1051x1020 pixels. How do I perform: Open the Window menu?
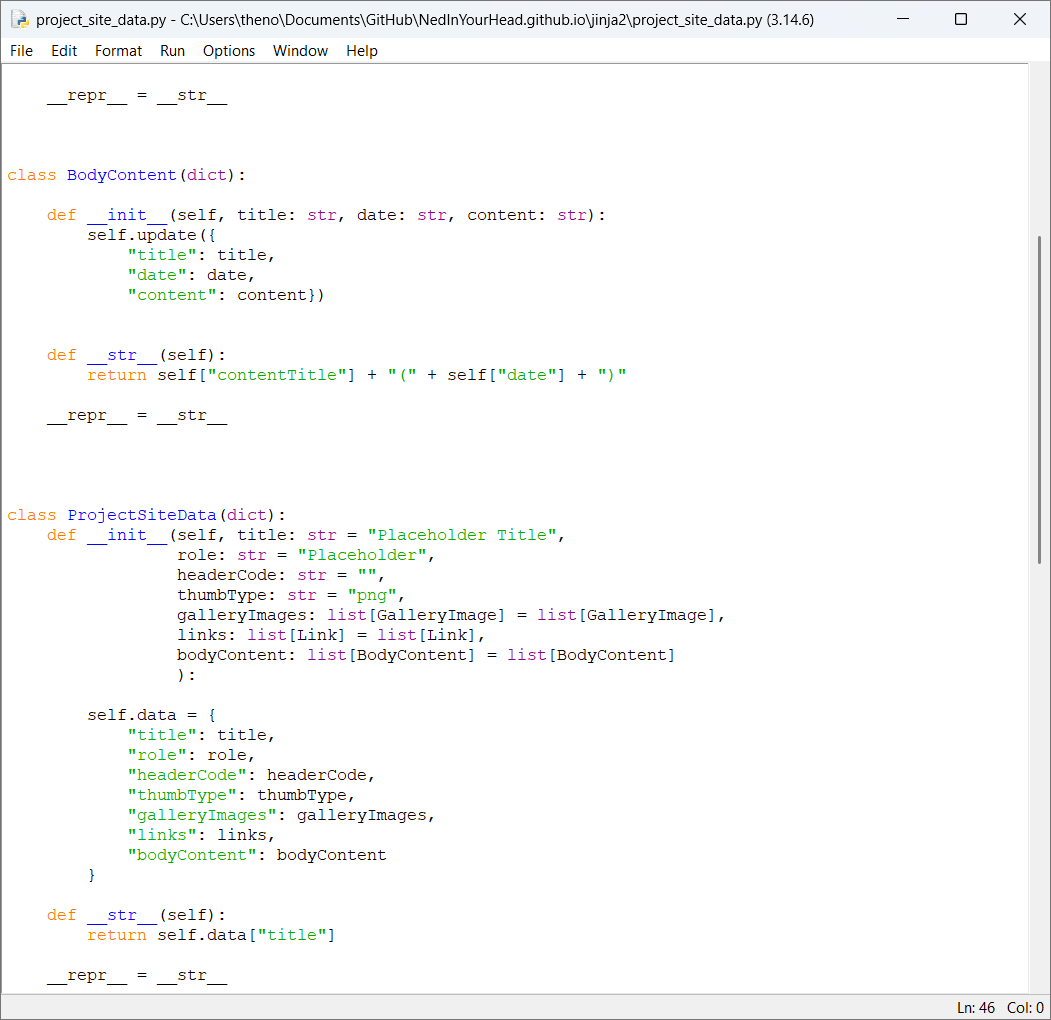point(300,51)
